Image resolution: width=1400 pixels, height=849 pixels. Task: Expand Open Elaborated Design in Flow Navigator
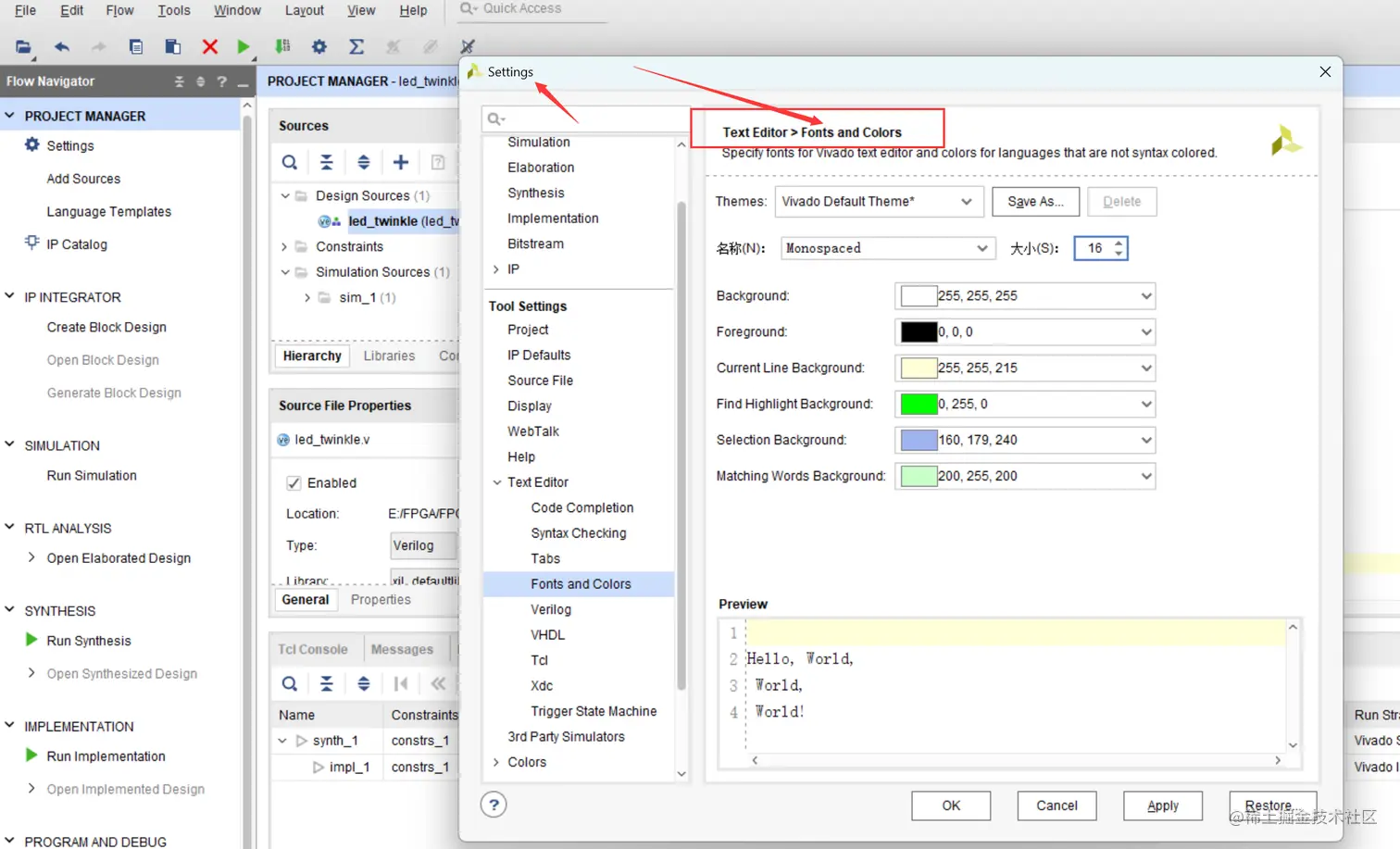[x=31, y=557]
